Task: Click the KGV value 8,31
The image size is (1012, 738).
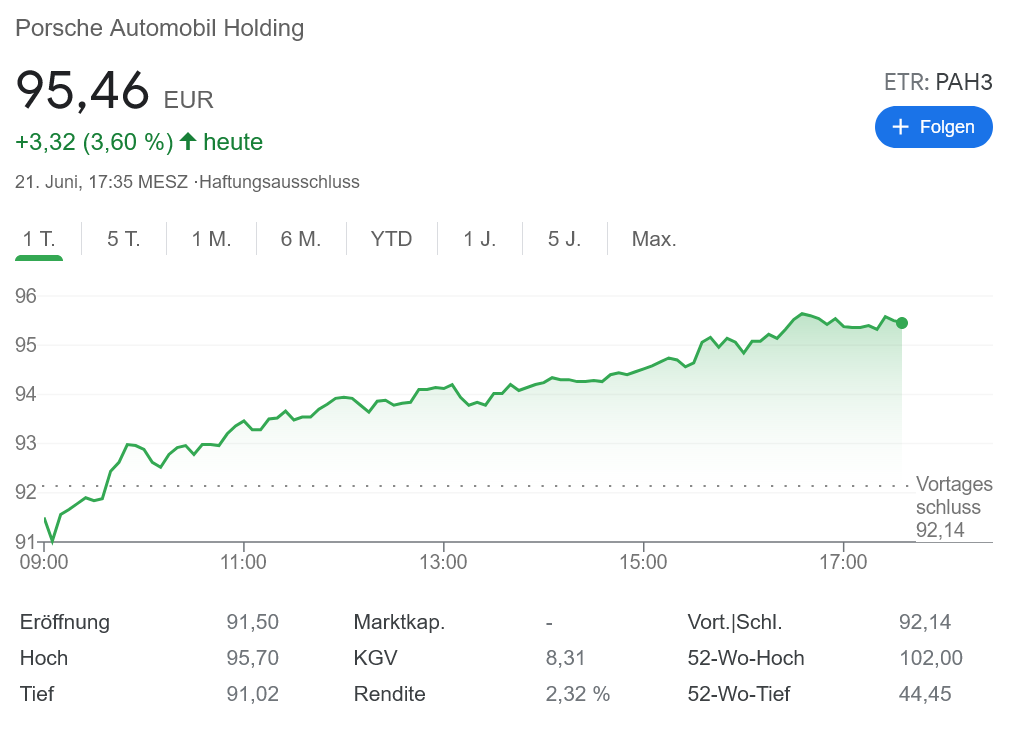Action: (565, 658)
